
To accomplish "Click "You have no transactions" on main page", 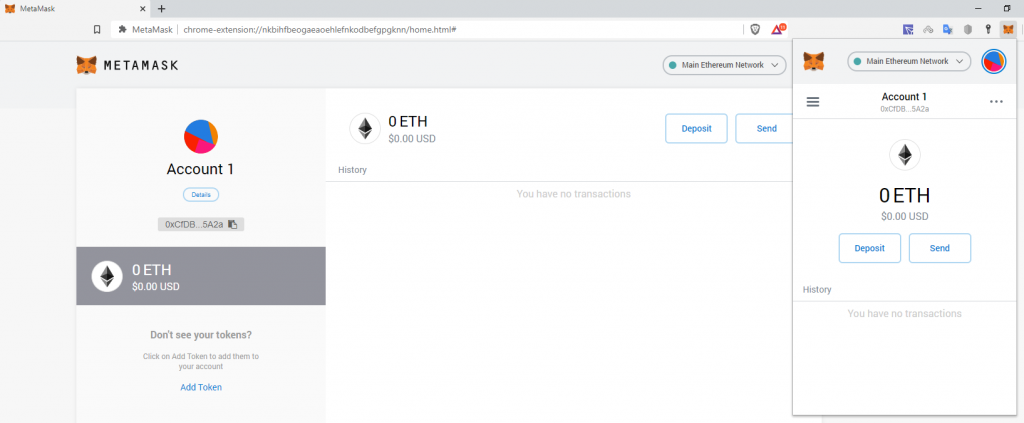I will pos(573,194).
